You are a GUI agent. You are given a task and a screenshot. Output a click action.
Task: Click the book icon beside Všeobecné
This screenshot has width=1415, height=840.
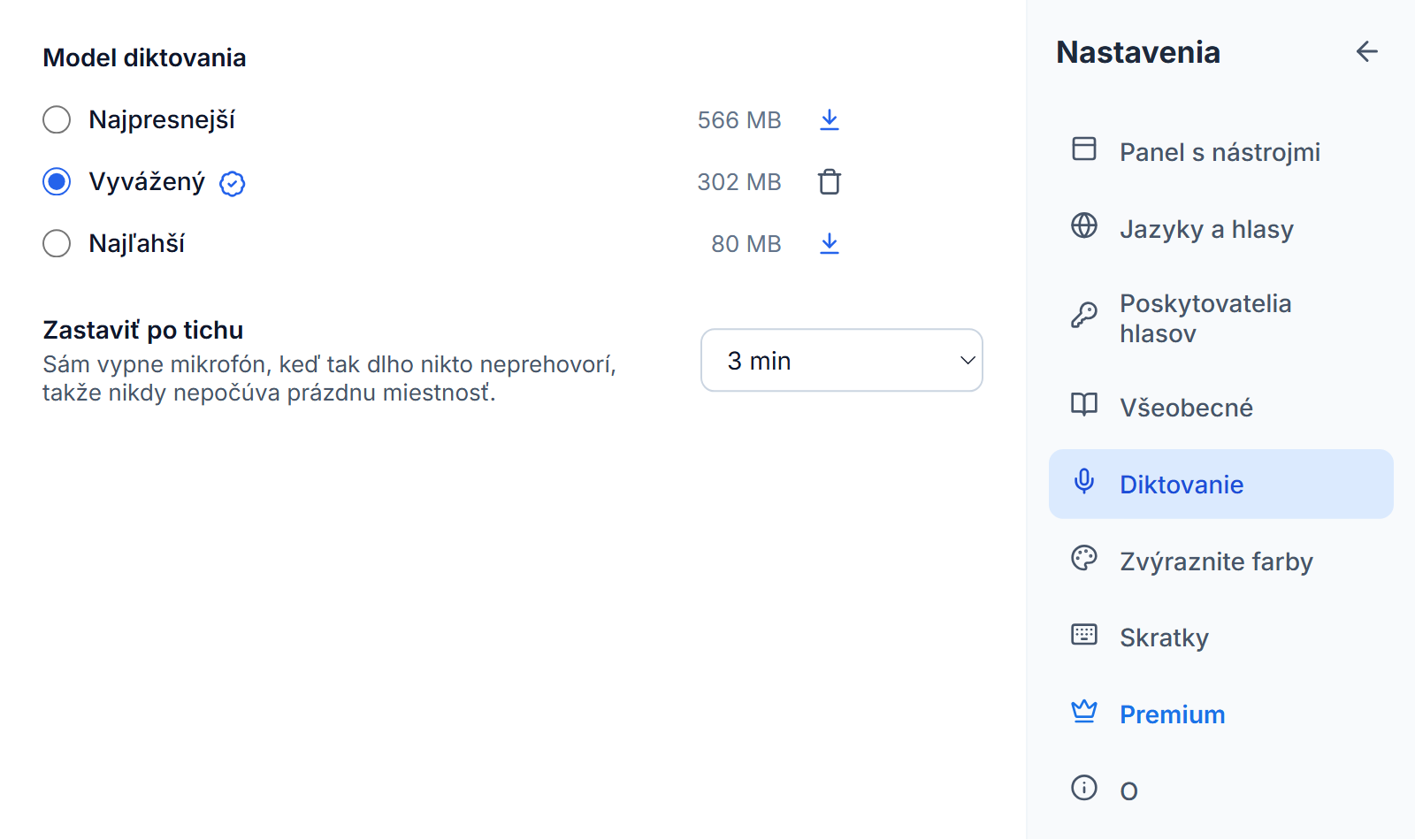[x=1084, y=404]
